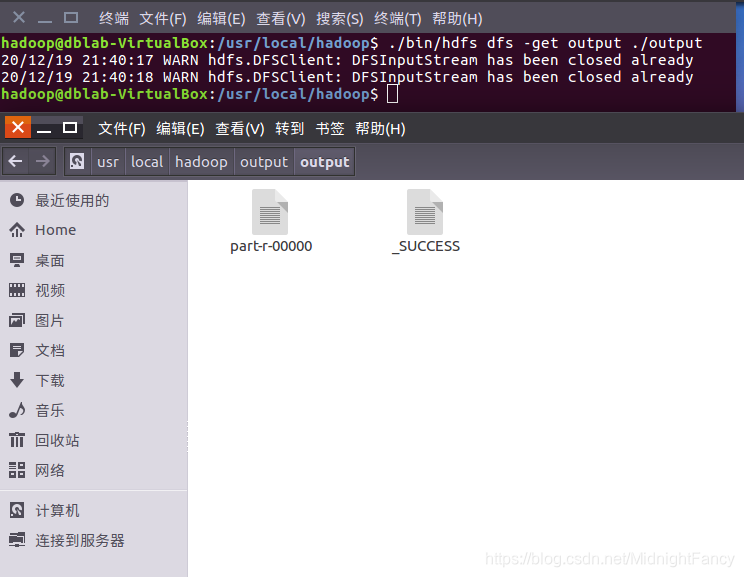The width and height of the screenshot is (744, 577).
Task: Open file manager 文件(F) menu
Action: 121,129
